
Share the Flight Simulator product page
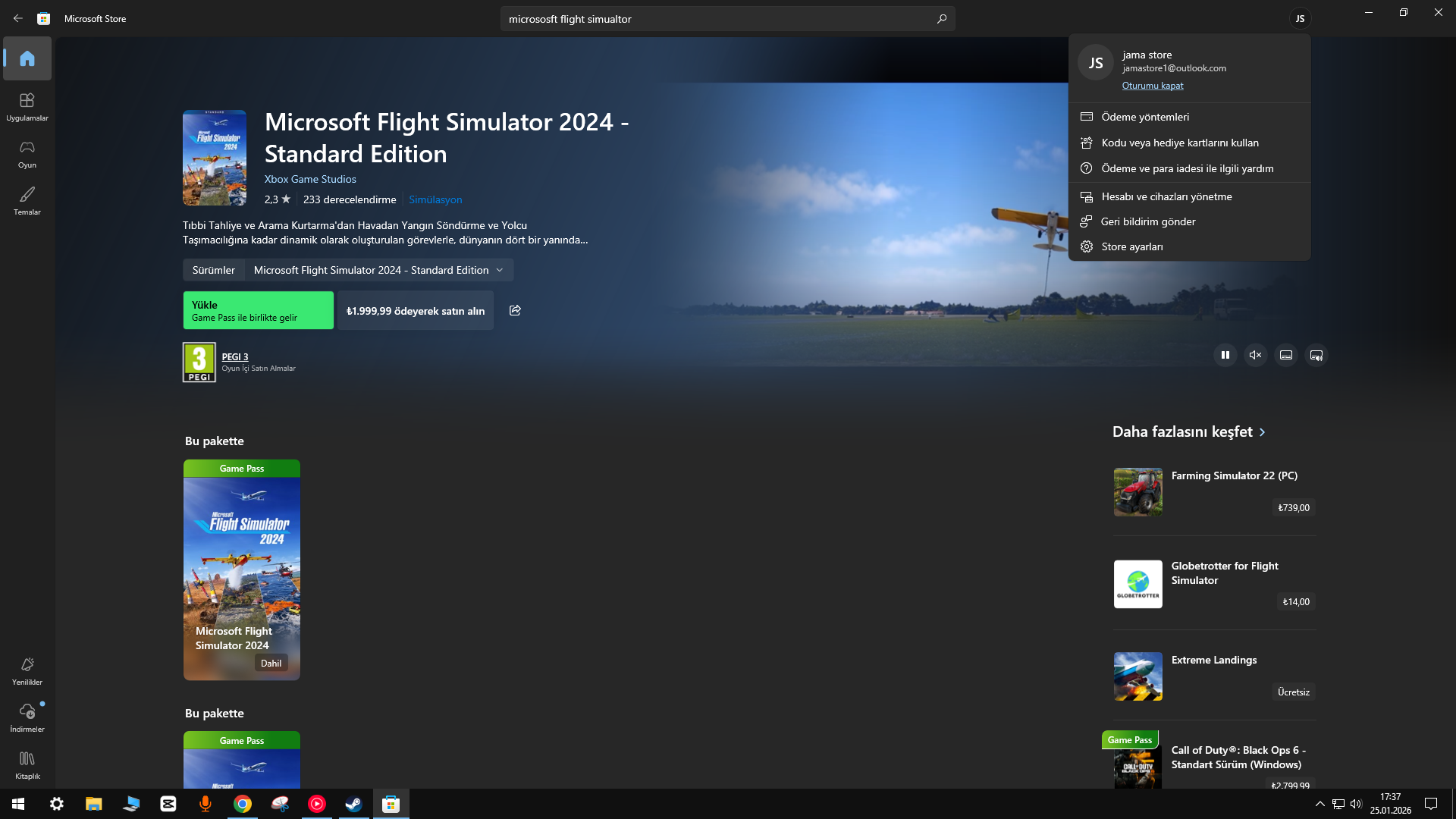(515, 310)
